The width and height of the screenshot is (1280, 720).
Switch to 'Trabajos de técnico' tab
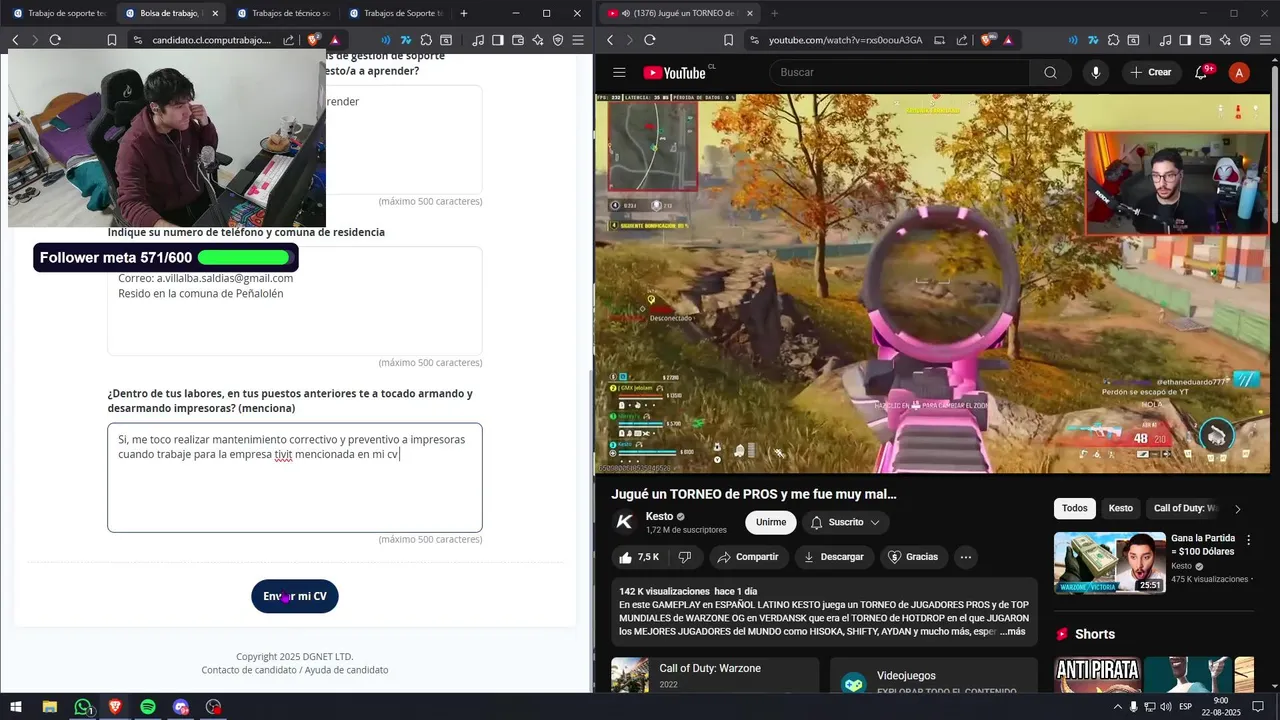[x=282, y=13]
